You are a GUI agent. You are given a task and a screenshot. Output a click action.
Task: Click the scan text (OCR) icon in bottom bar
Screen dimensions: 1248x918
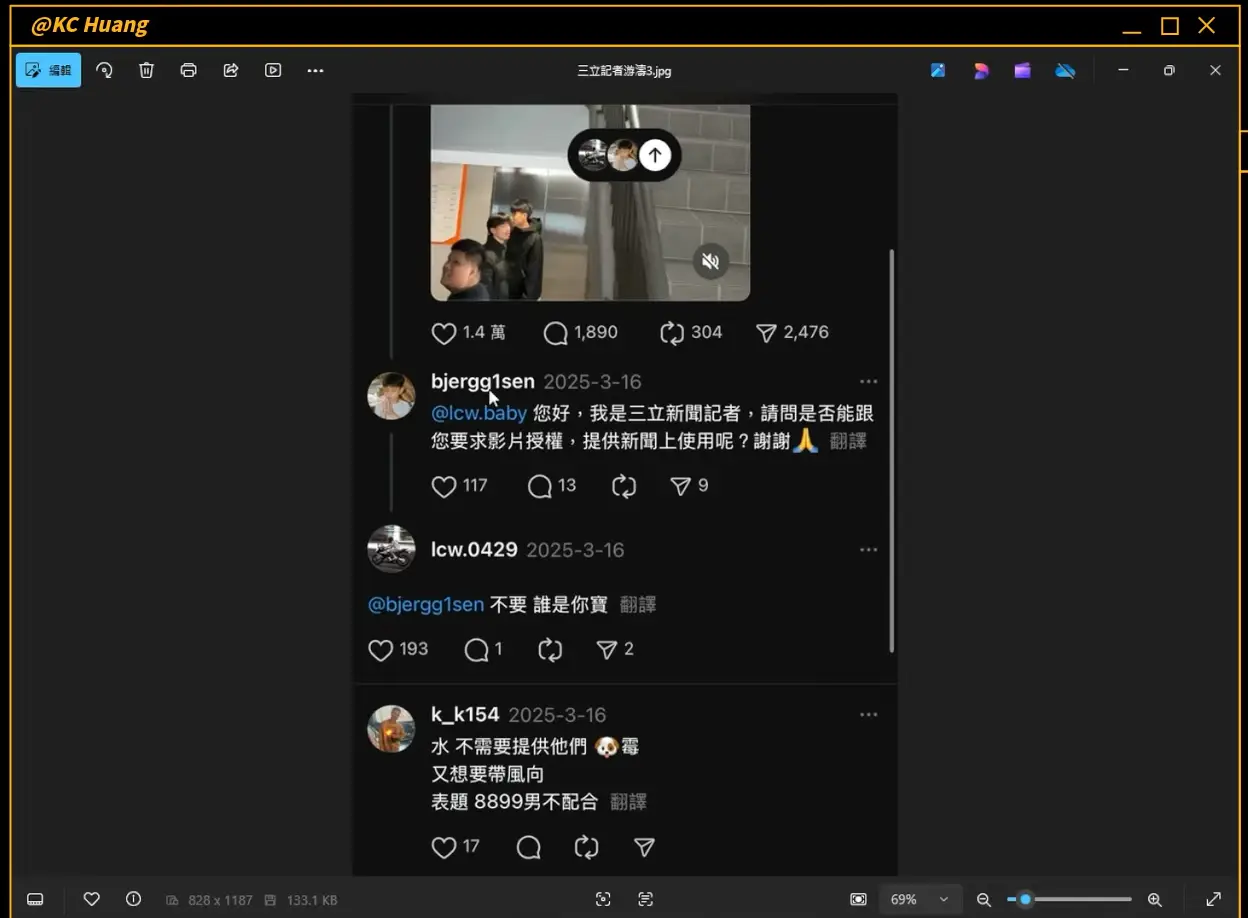646,899
